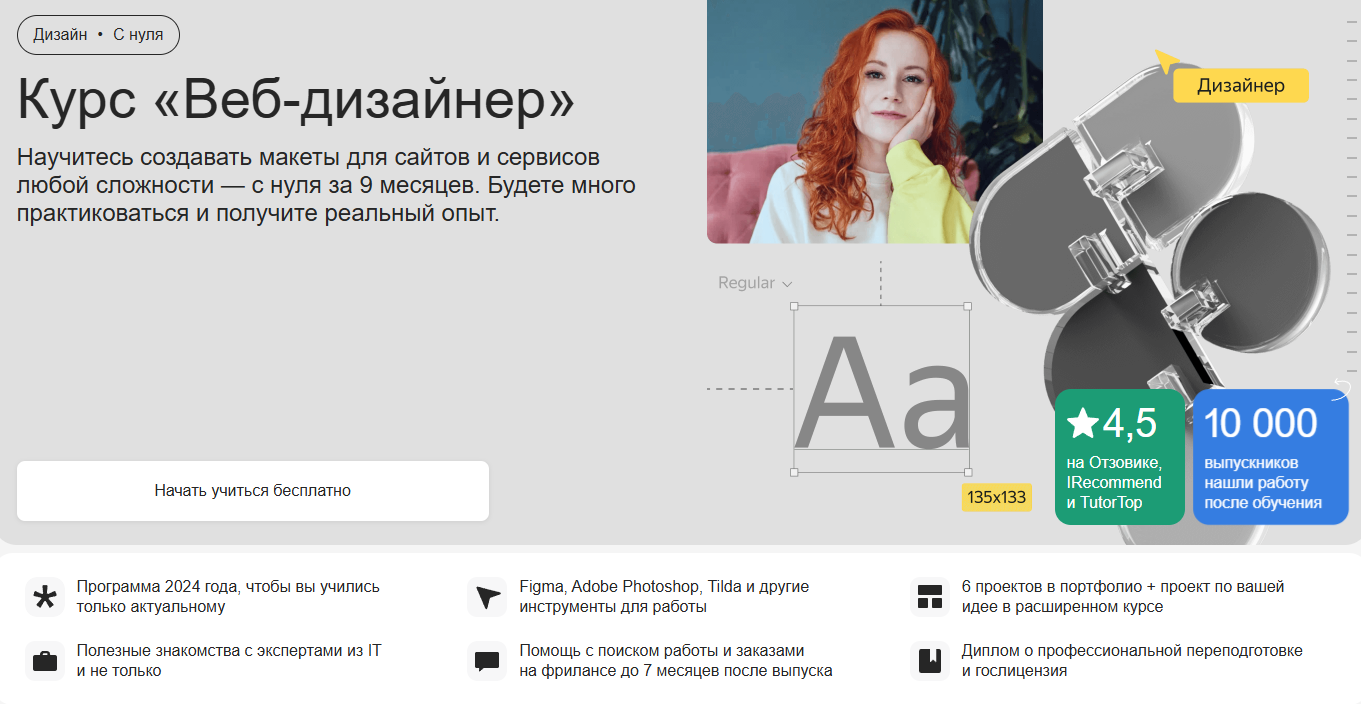Click the text "Помощь с поиском работы и заказами"
Viewport: 1361px width, 704px height.
pos(662,651)
